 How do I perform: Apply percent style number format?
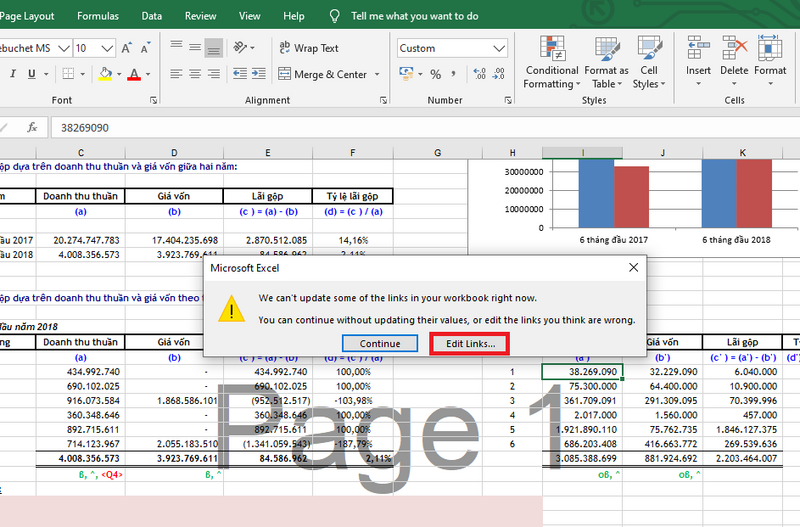[436, 74]
